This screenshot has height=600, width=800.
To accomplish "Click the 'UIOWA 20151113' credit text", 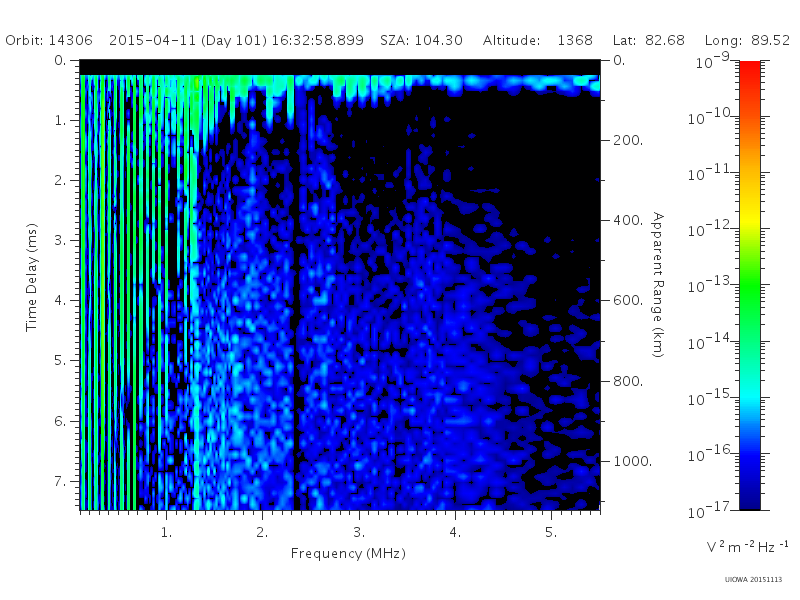I will point(753,580).
